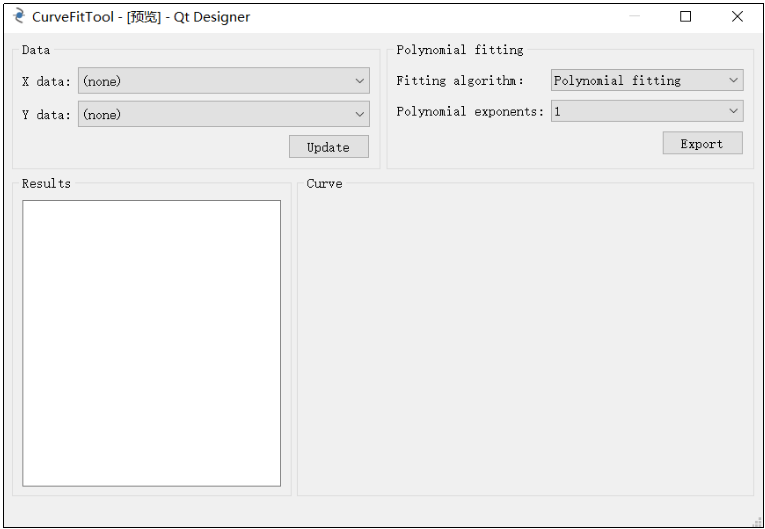Click the "Polynomial fitting" group box title
This screenshot has width=765, height=529.
click(459, 50)
